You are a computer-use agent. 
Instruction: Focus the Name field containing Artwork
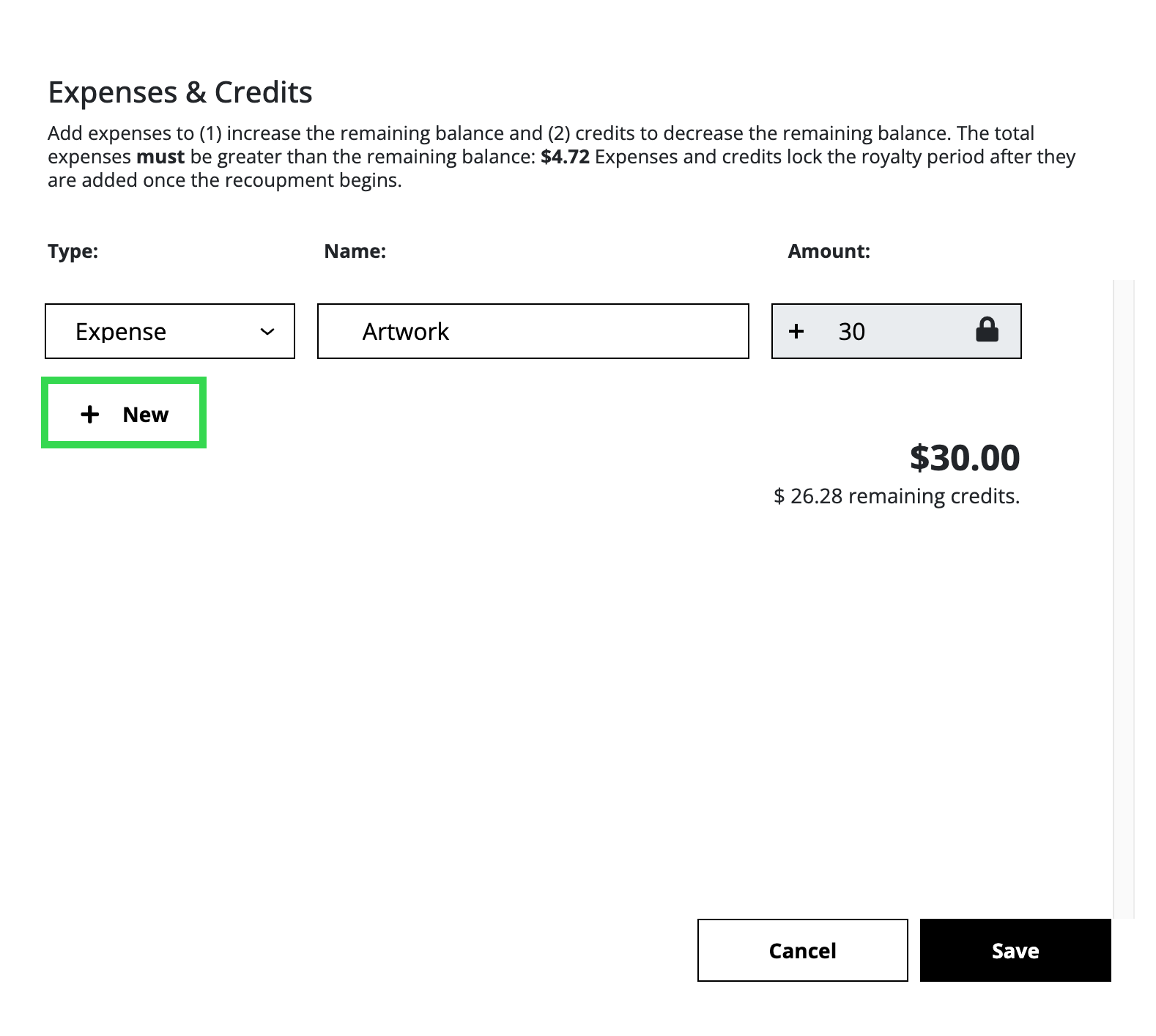click(533, 331)
